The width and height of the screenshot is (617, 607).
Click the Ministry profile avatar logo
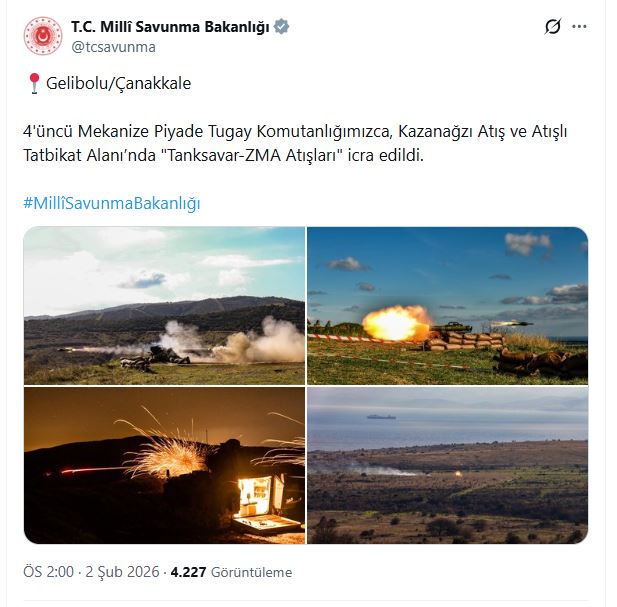click(42, 36)
